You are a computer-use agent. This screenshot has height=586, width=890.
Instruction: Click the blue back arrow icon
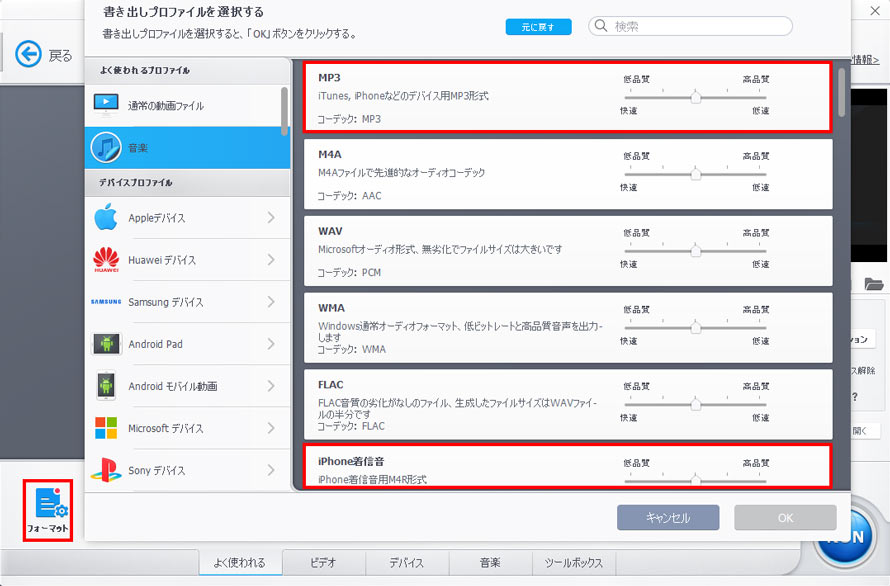tap(28, 55)
